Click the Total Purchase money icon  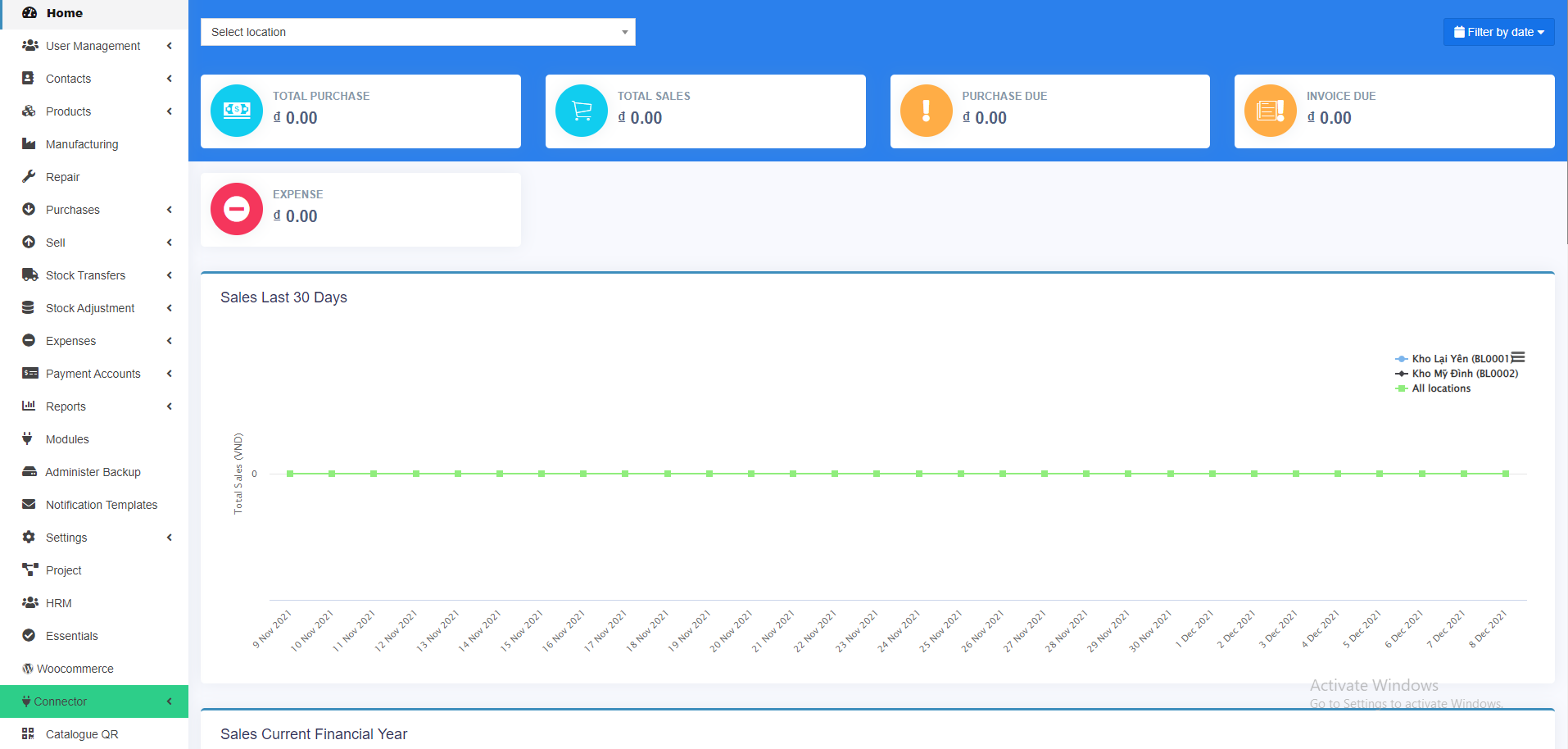[237, 111]
